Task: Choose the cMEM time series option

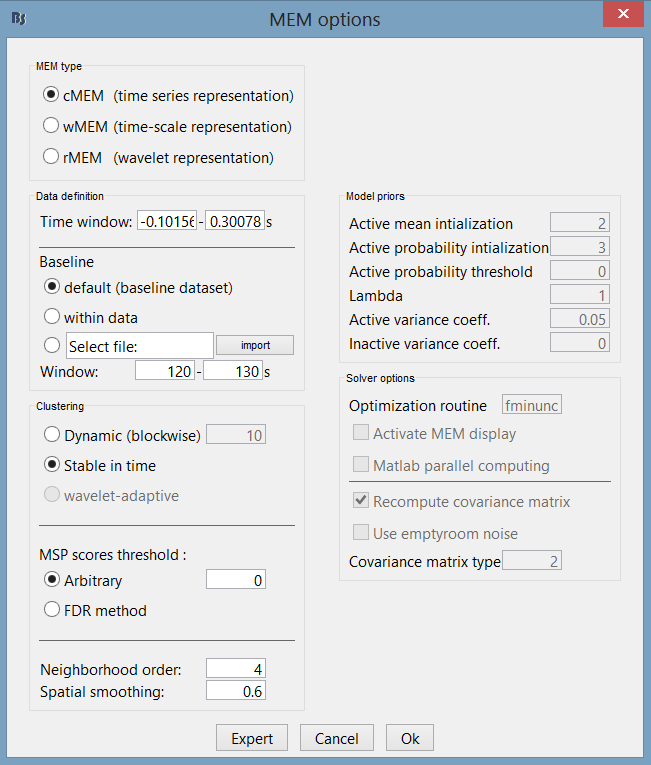Action: 51,96
